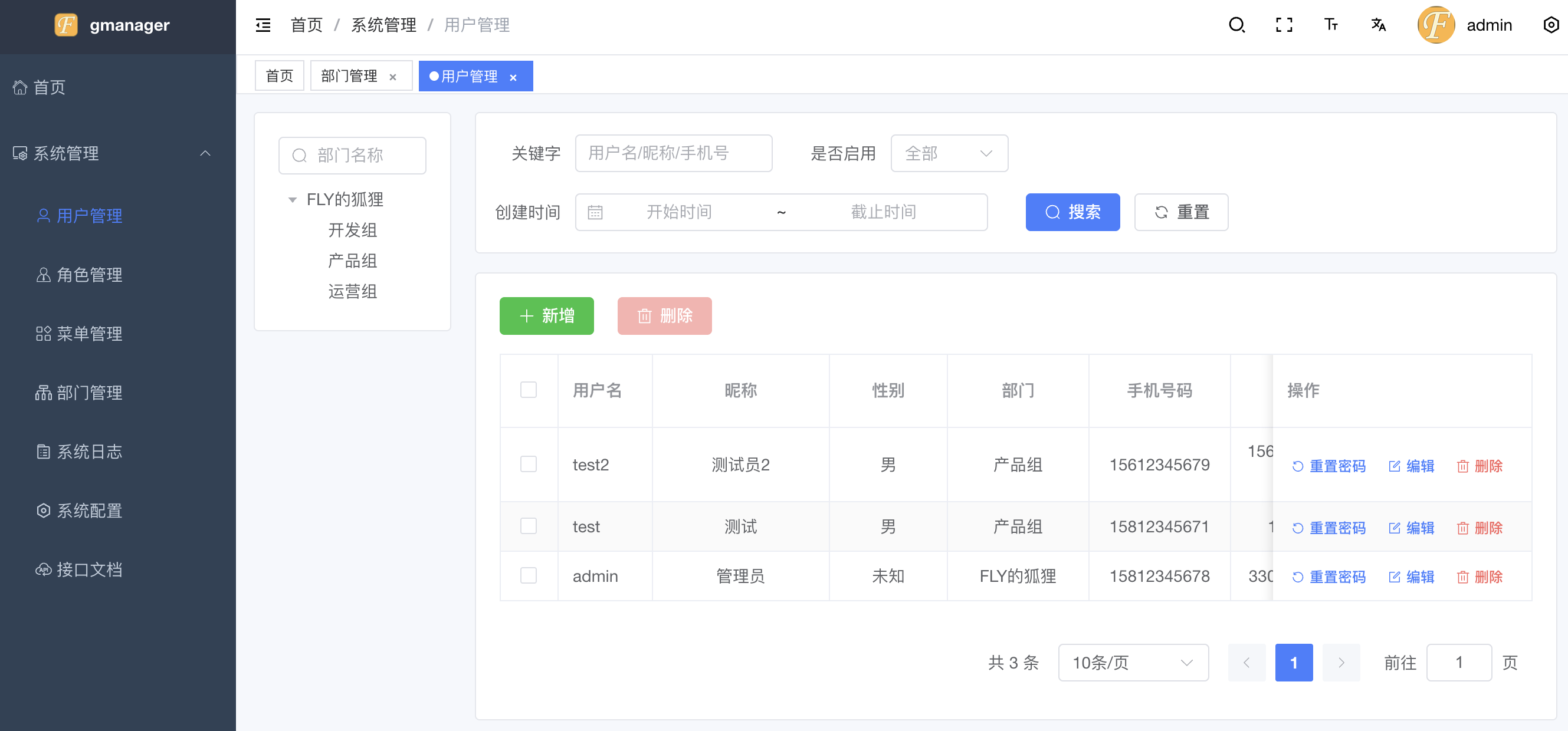The height and width of the screenshot is (731, 1568).
Task: Select the FLY的狐狸 root department label
Action: coord(345,199)
